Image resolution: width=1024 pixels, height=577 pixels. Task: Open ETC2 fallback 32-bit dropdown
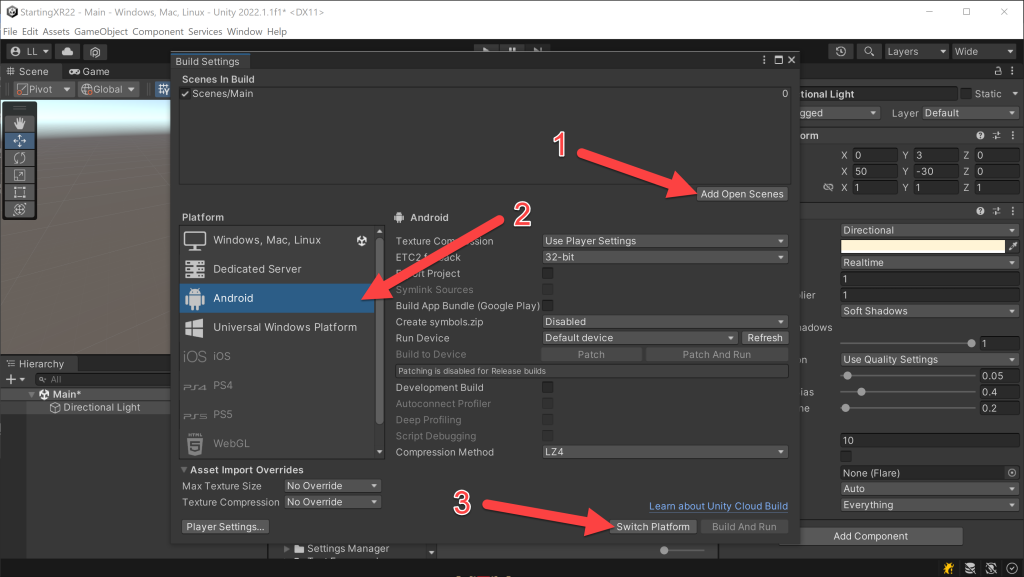[665, 257]
